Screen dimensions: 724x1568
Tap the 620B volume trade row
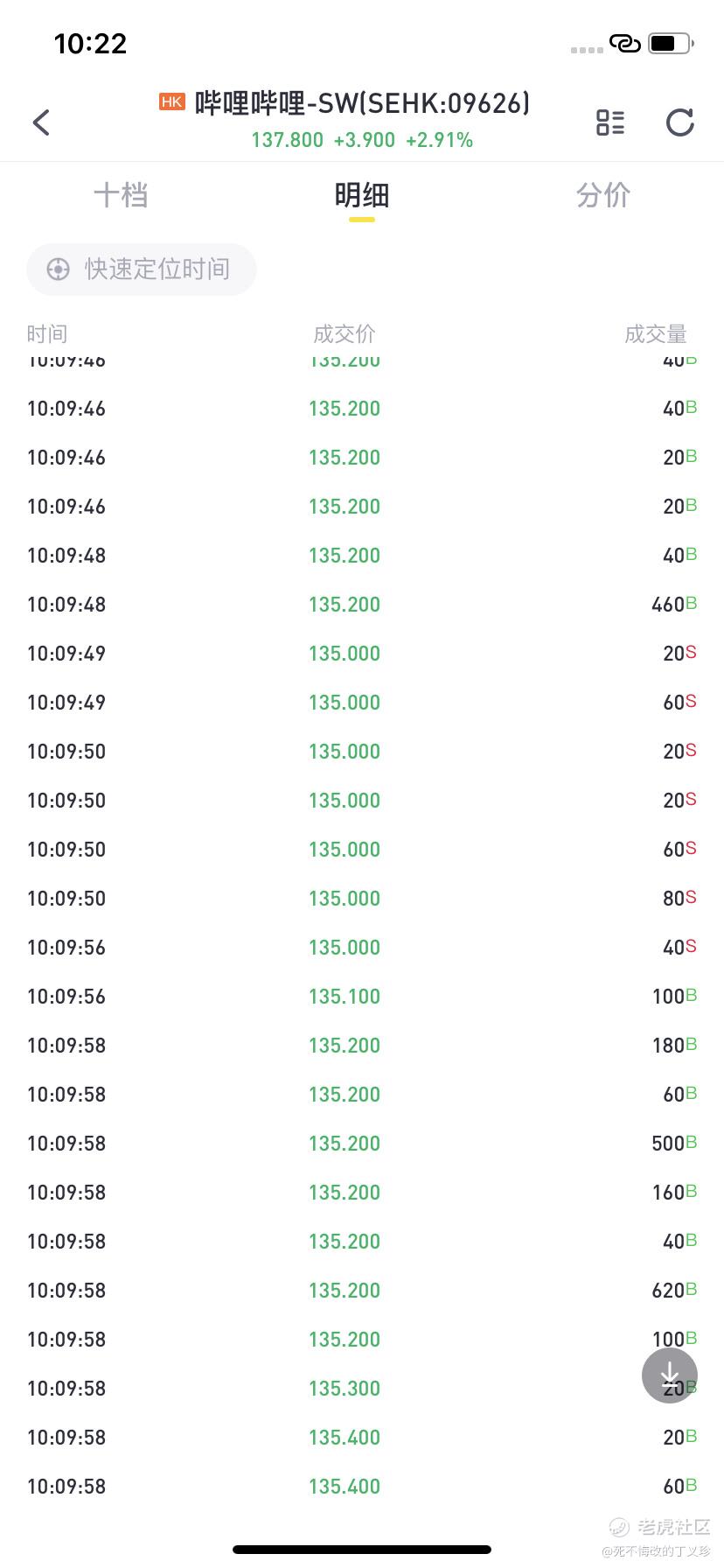pyautogui.click(x=362, y=1290)
